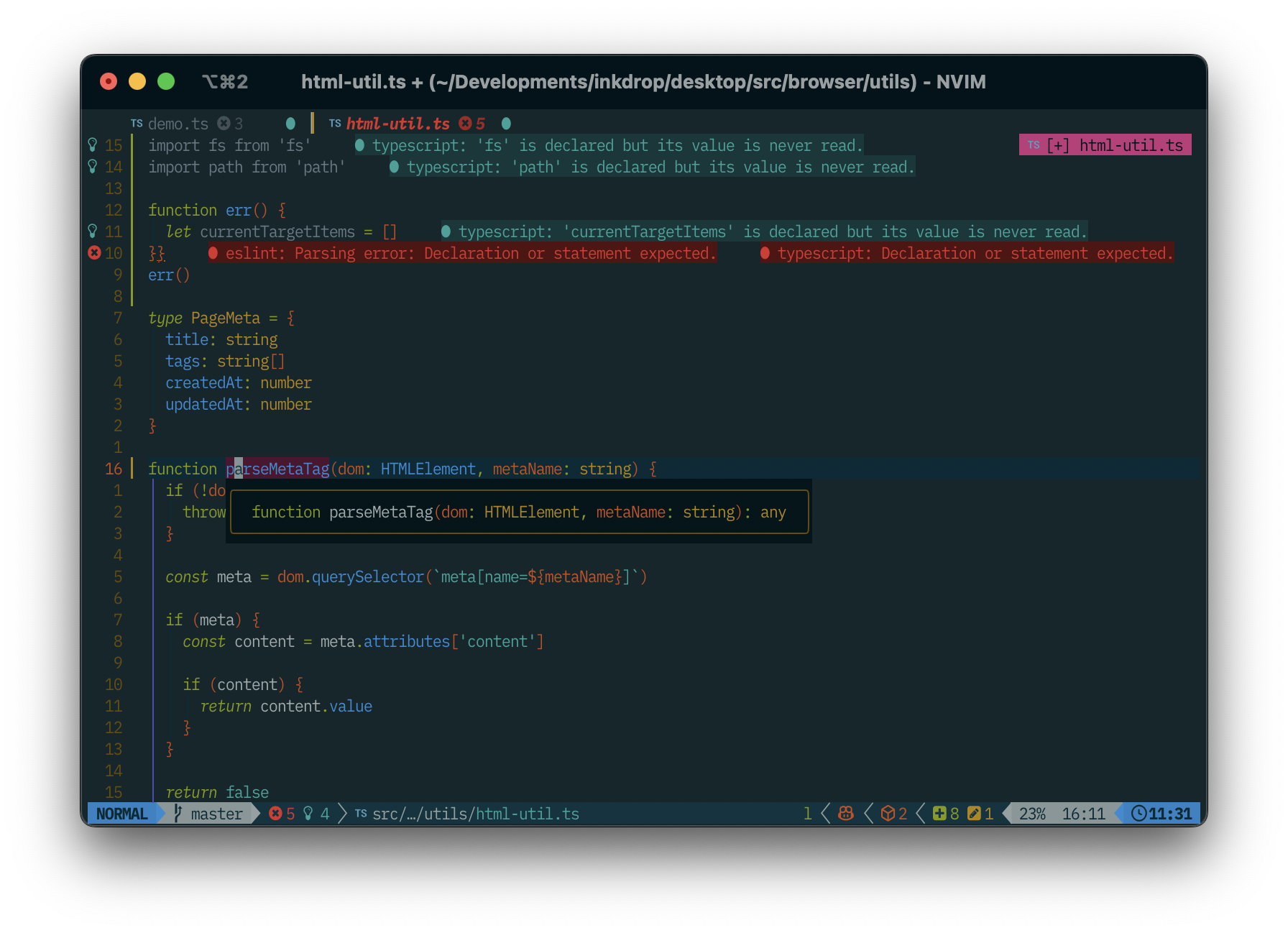Click the yellow git modified pencil icon
This screenshot has width=1288, height=933.
click(x=974, y=814)
